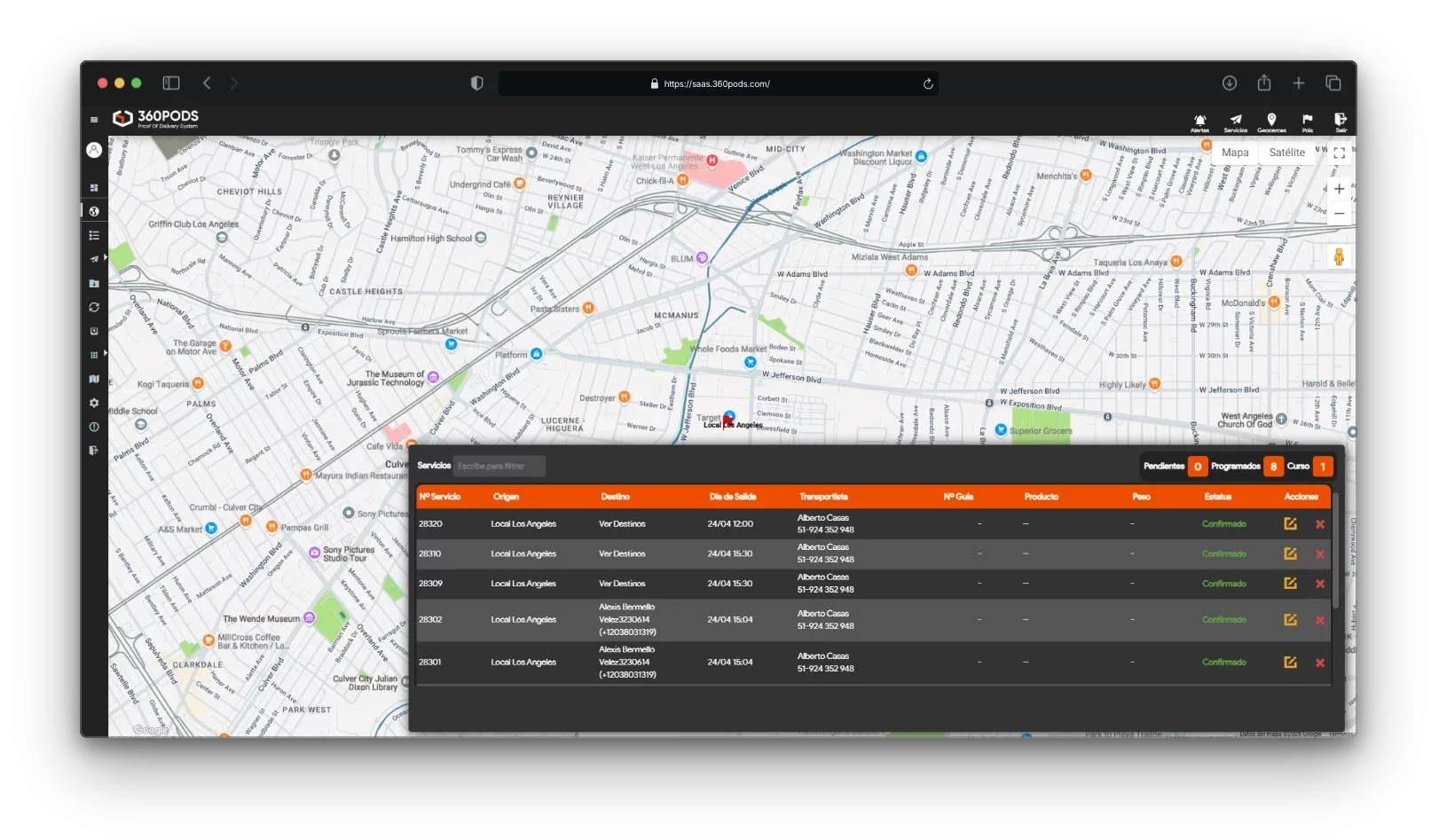The width and height of the screenshot is (1431, 840).
Task: Open Pois flag icon in header
Action: (1307, 121)
